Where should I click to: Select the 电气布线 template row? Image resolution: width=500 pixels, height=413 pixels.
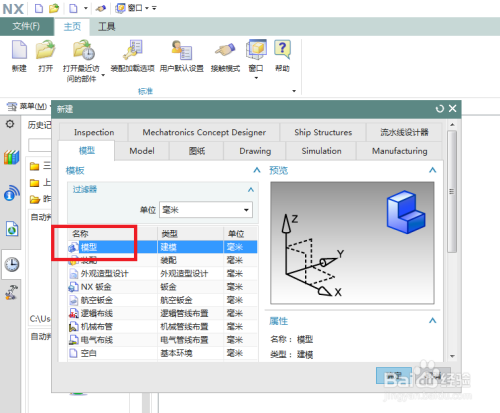[163, 340]
